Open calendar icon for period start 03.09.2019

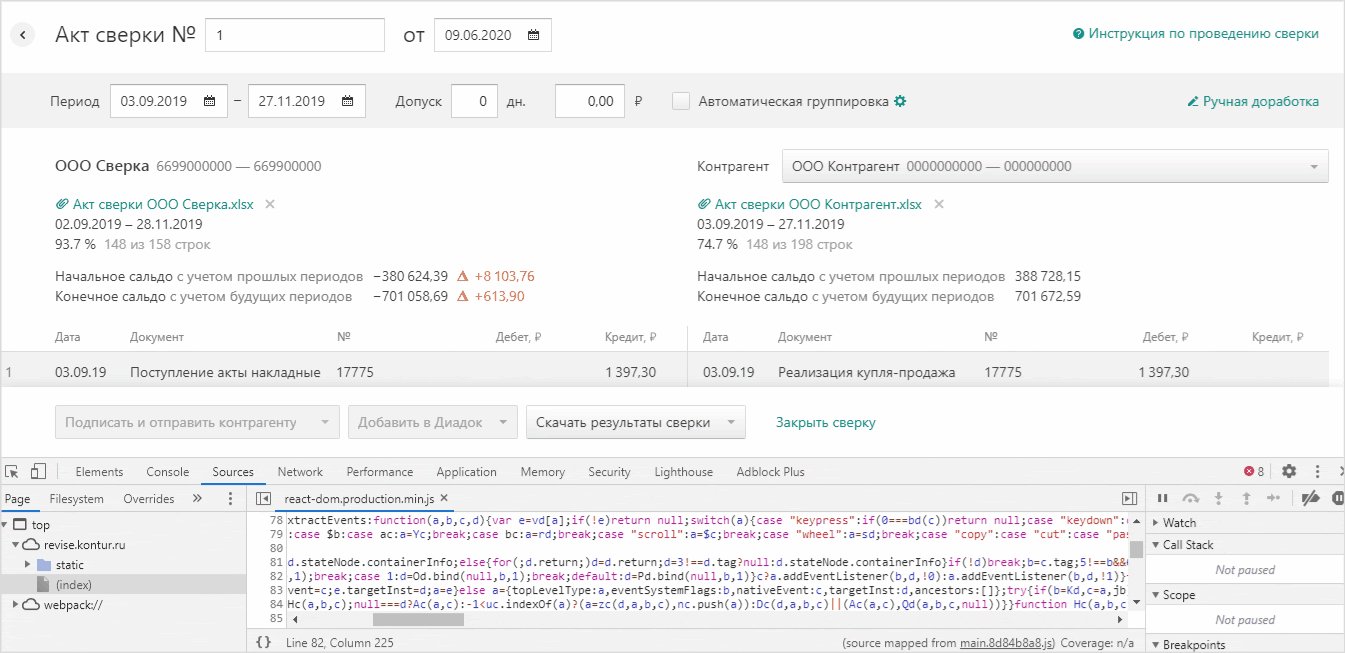pyautogui.click(x=209, y=101)
